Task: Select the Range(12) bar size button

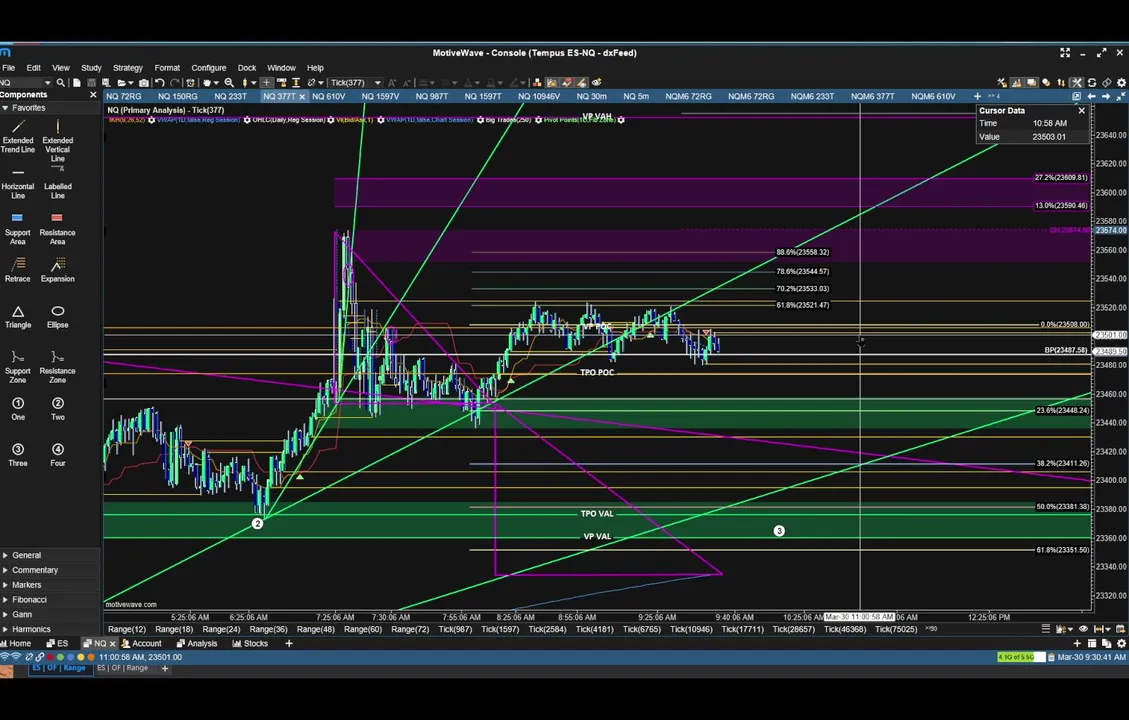Action: point(126,629)
